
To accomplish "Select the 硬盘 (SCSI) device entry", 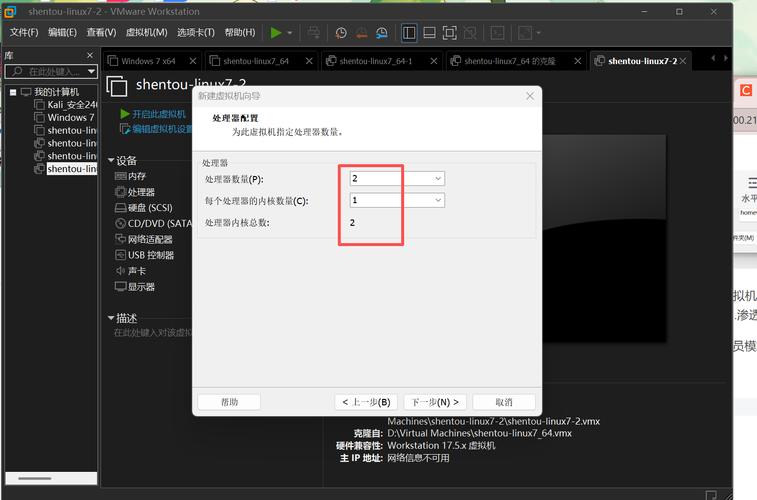I will tap(143, 208).
